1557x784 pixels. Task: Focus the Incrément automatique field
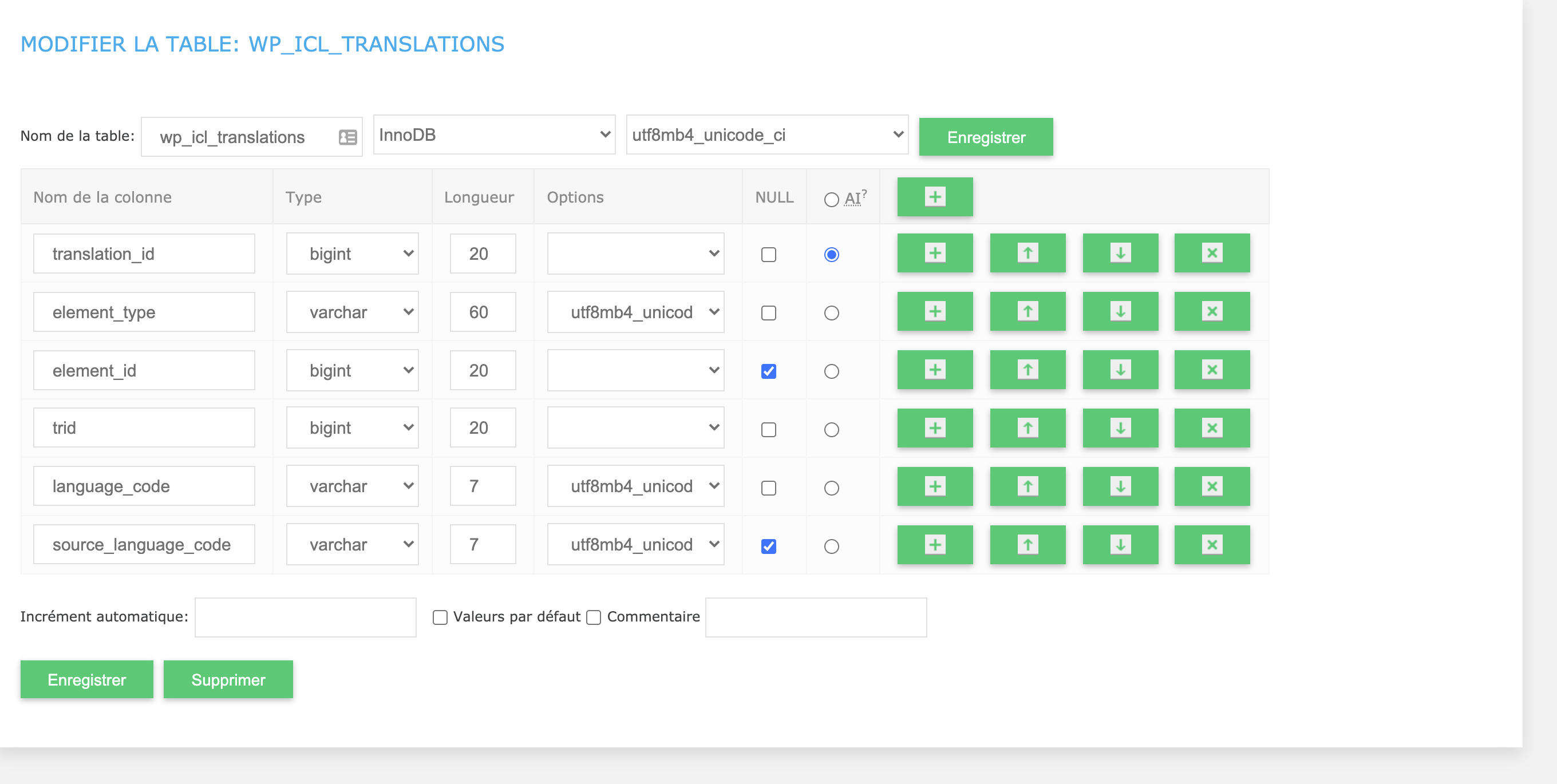[x=305, y=617]
